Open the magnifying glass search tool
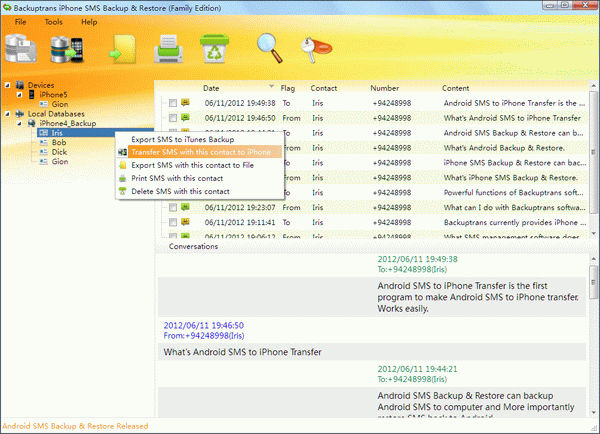The height and width of the screenshot is (434, 600). tap(270, 48)
